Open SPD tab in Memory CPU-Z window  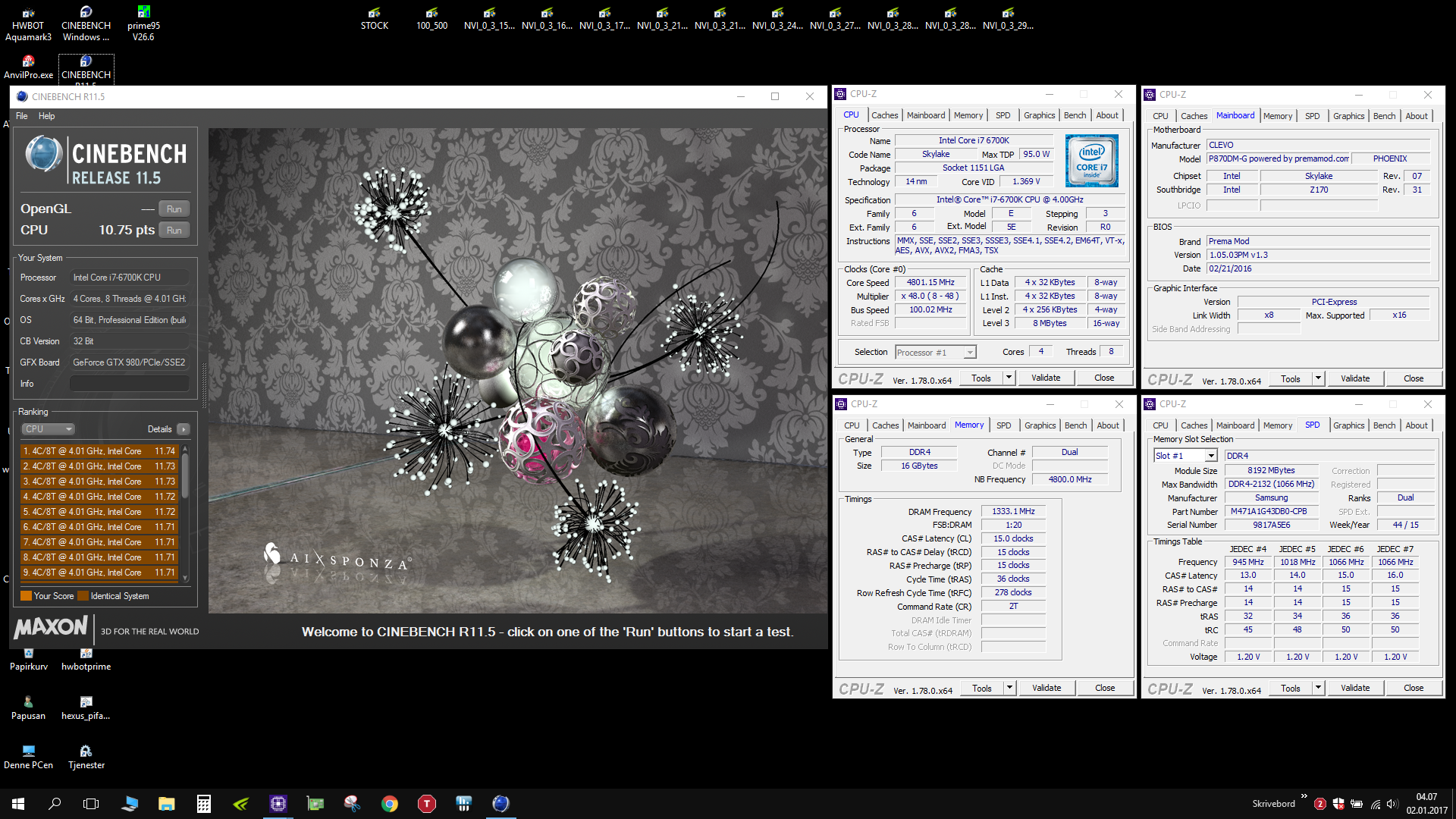[1003, 425]
